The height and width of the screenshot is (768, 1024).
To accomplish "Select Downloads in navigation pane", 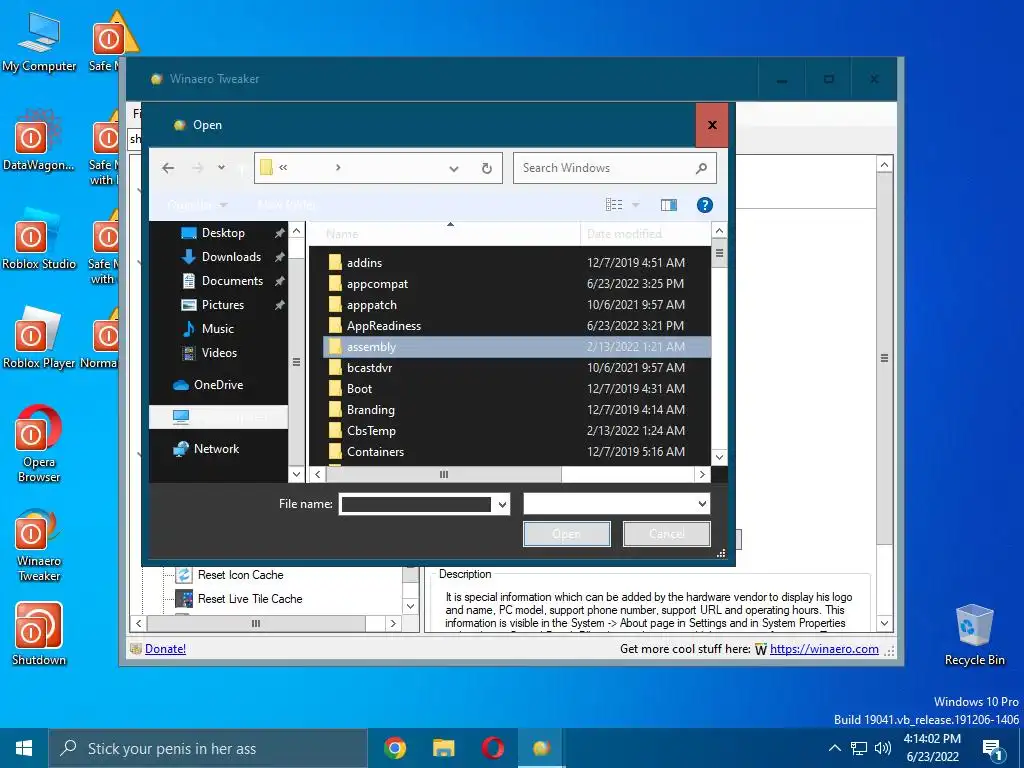I will point(231,257).
